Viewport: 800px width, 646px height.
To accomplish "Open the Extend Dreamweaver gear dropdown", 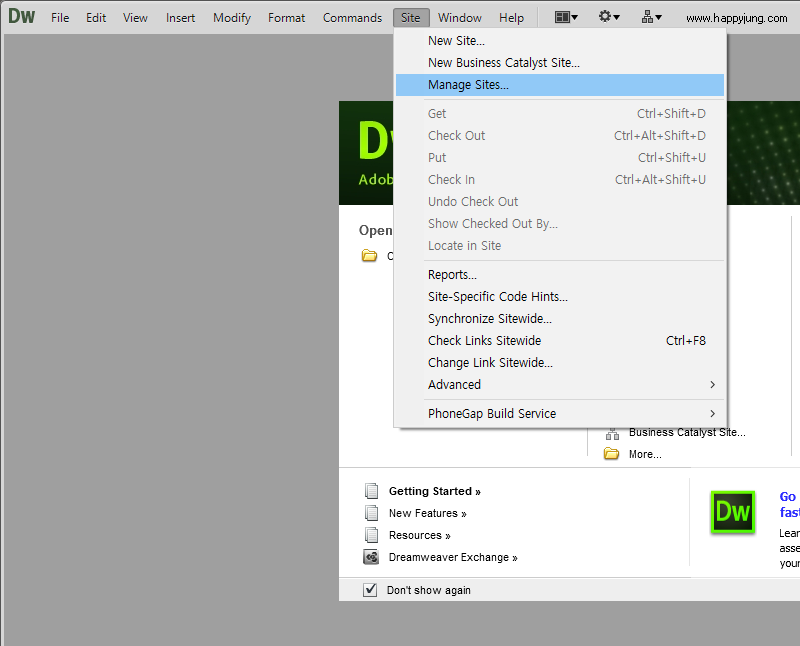I will (609, 17).
